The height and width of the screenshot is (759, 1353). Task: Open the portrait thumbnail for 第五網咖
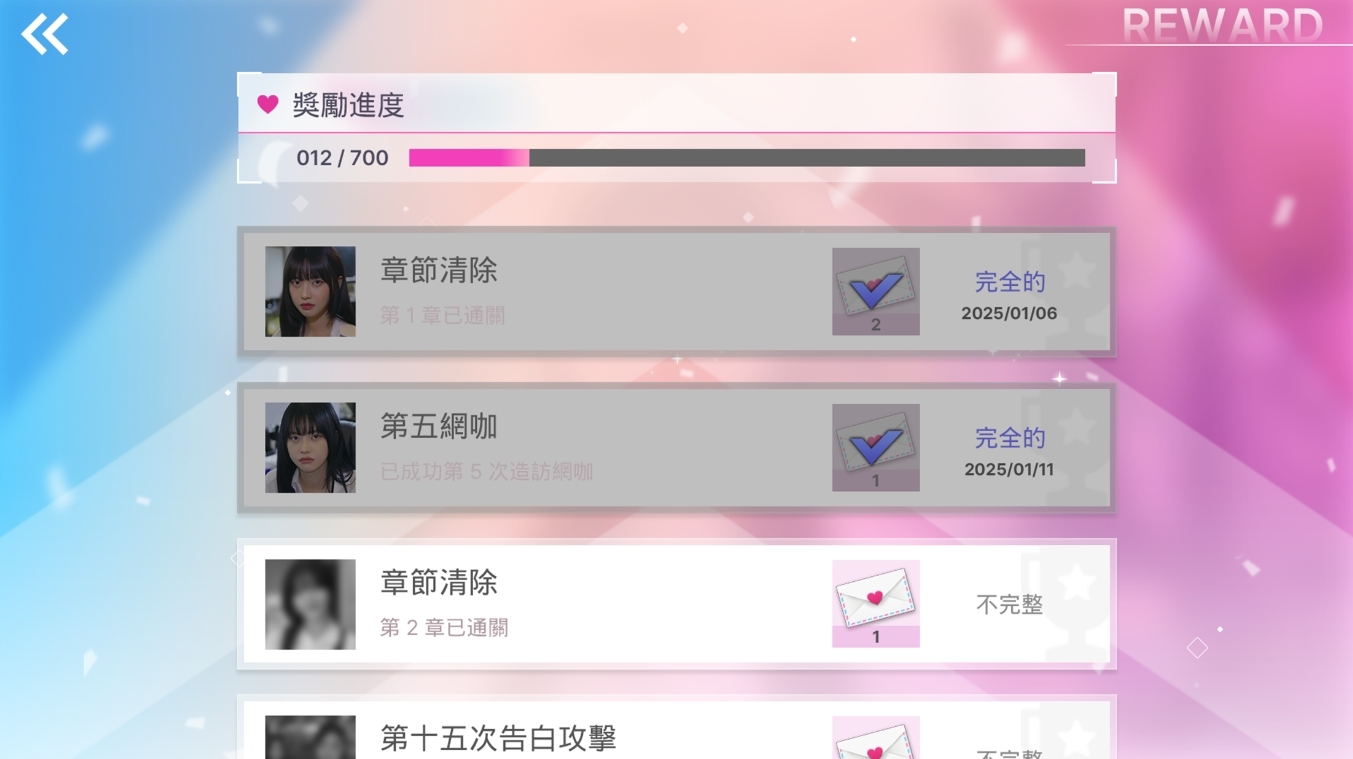coord(310,447)
